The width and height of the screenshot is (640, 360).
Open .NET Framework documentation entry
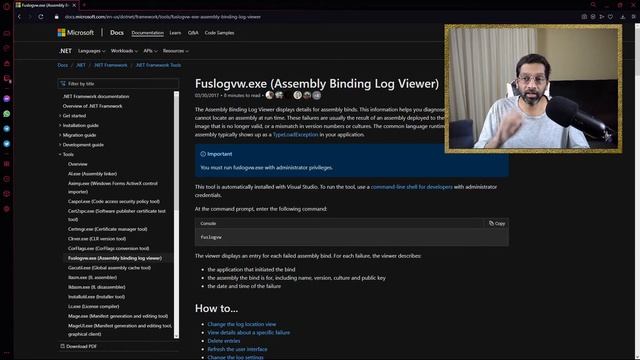pos(96,97)
